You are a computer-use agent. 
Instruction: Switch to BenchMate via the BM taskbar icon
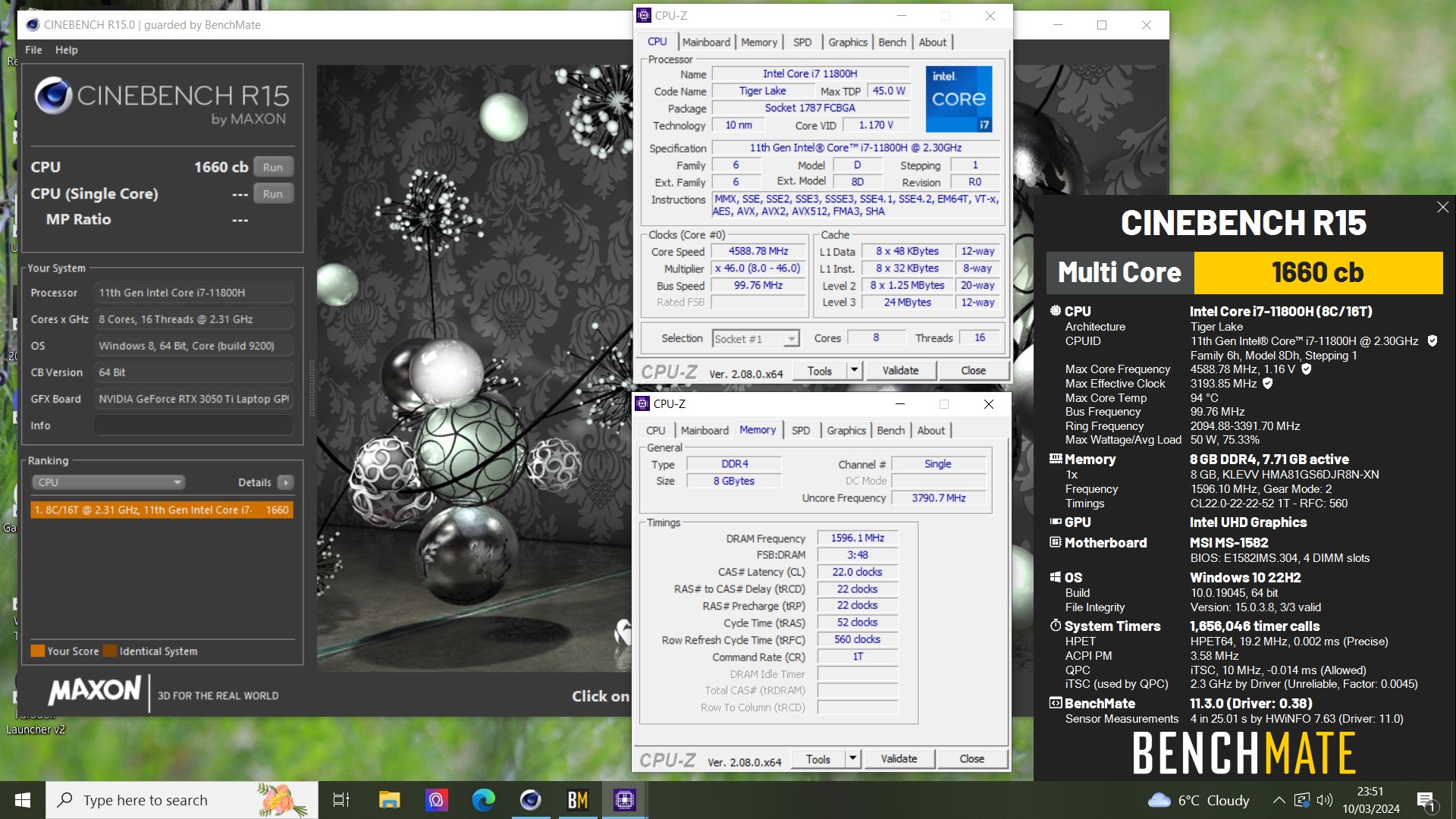pyautogui.click(x=578, y=800)
